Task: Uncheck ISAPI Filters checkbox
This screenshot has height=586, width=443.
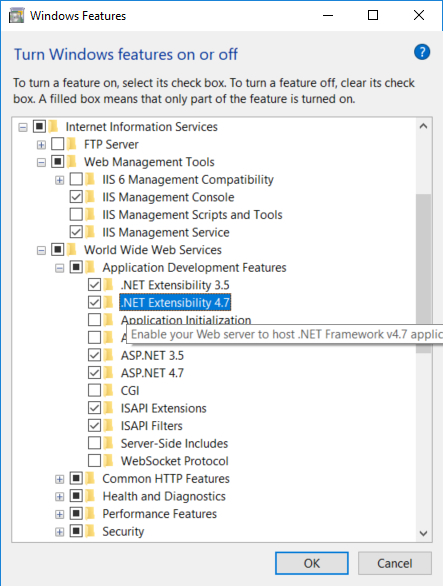Action: point(95,425)
